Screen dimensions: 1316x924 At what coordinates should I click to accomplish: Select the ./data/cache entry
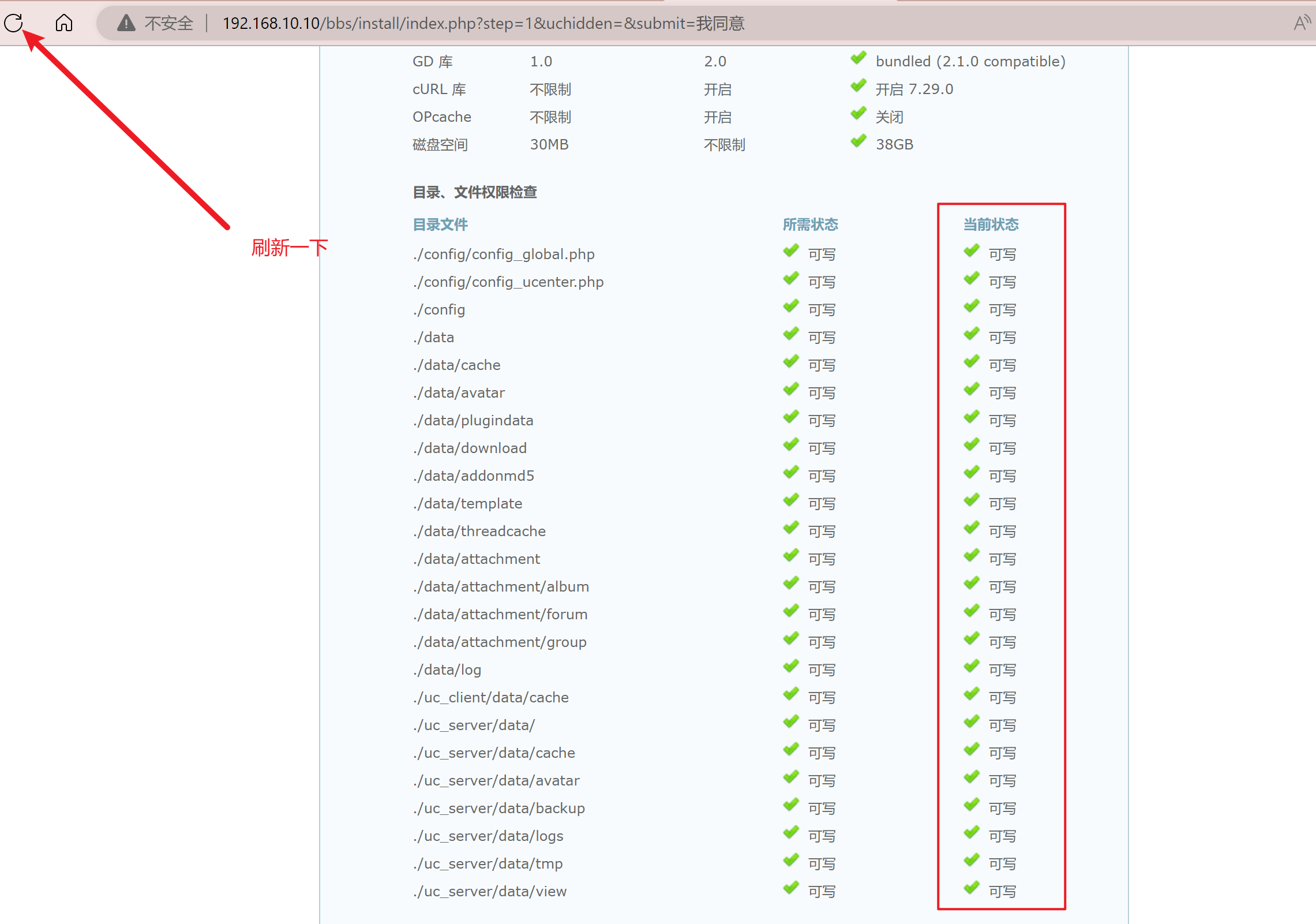456,365
